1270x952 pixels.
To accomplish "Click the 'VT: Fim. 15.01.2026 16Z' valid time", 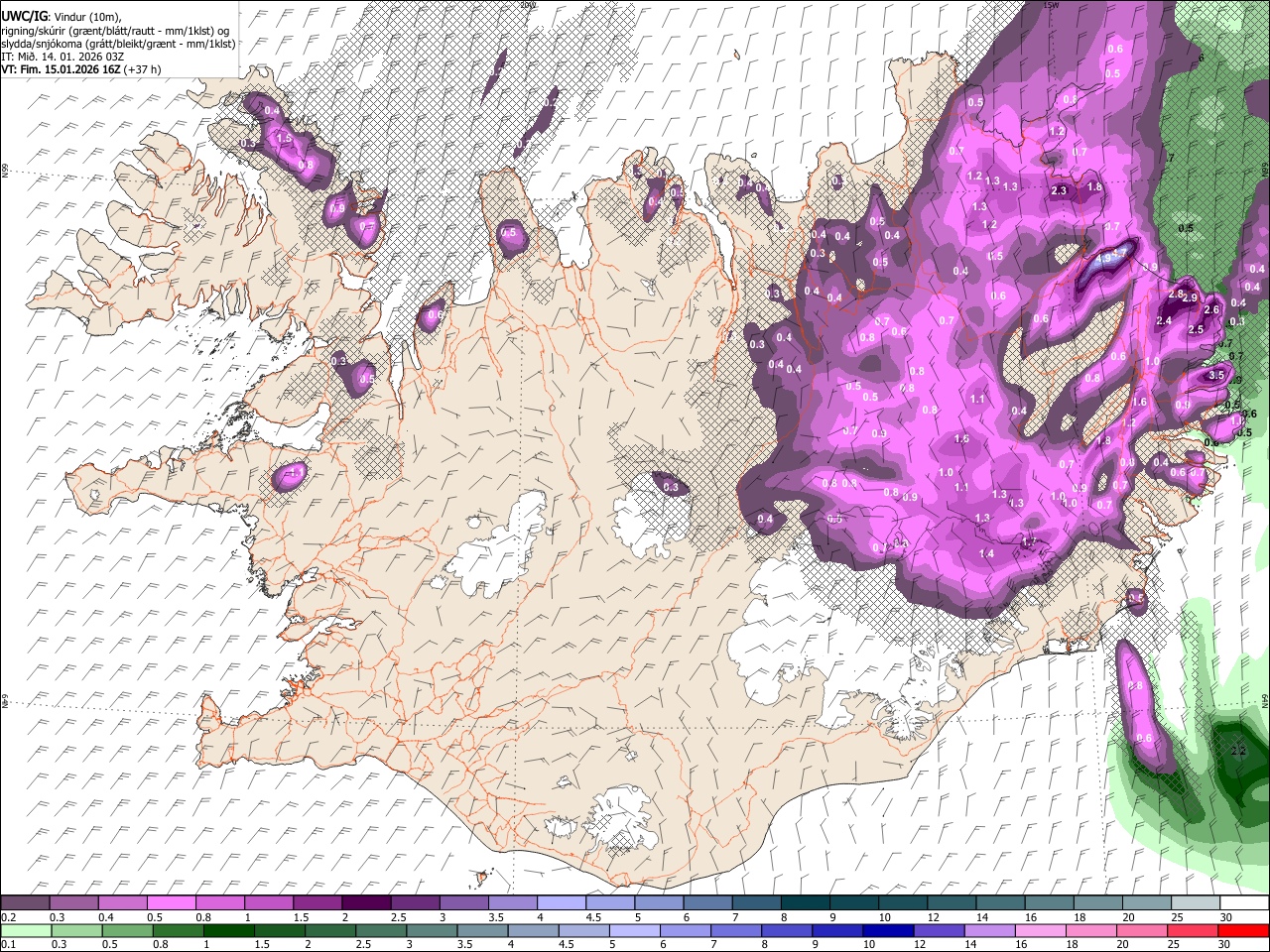I will point(62,69).
